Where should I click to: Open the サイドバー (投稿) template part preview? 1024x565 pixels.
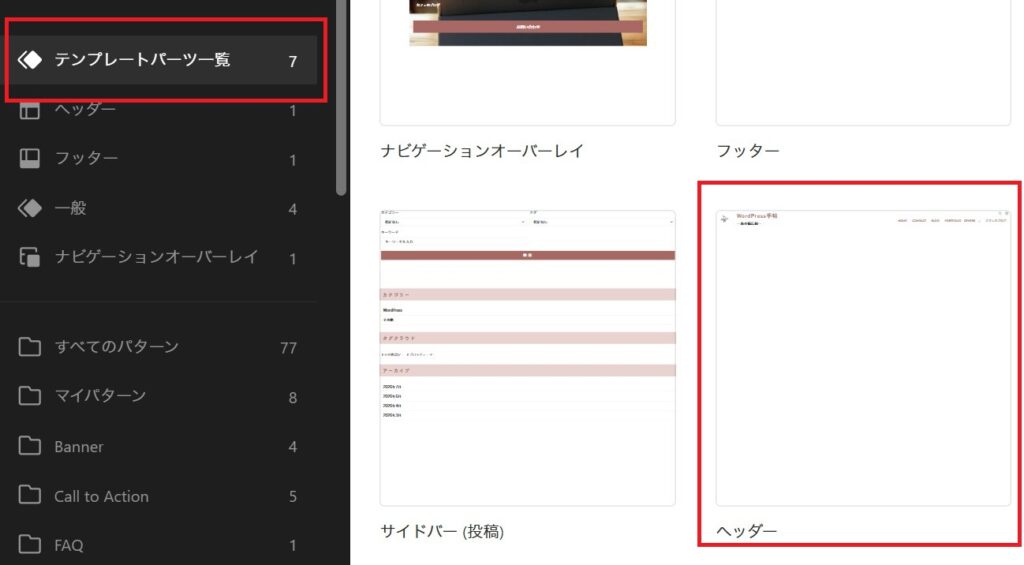528,358
